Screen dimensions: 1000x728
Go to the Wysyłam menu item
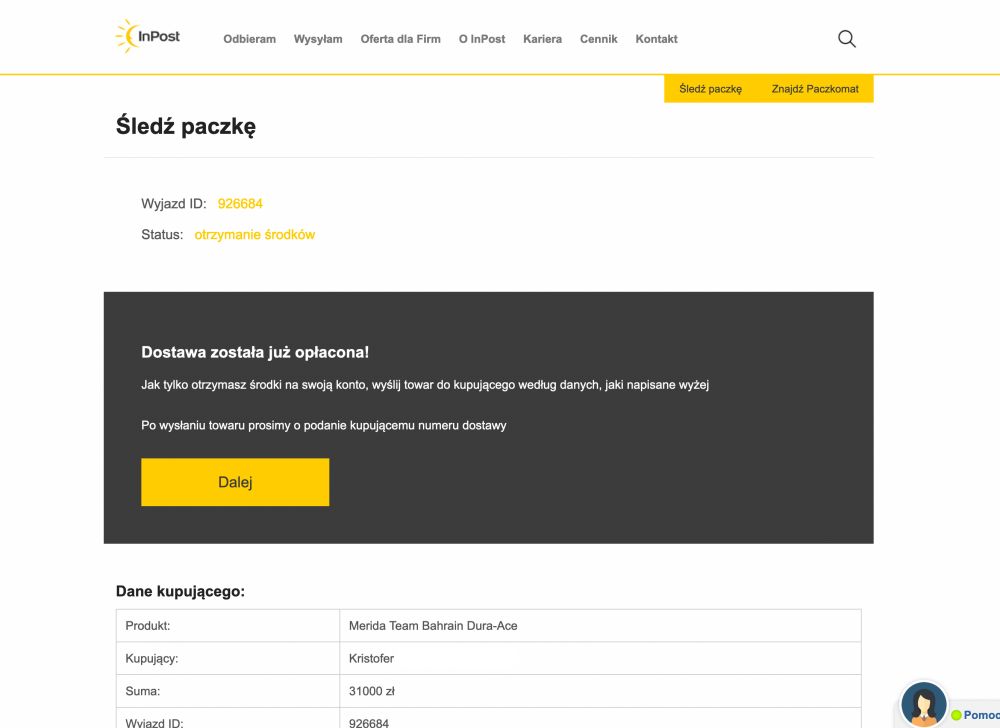tap(318, 39)
